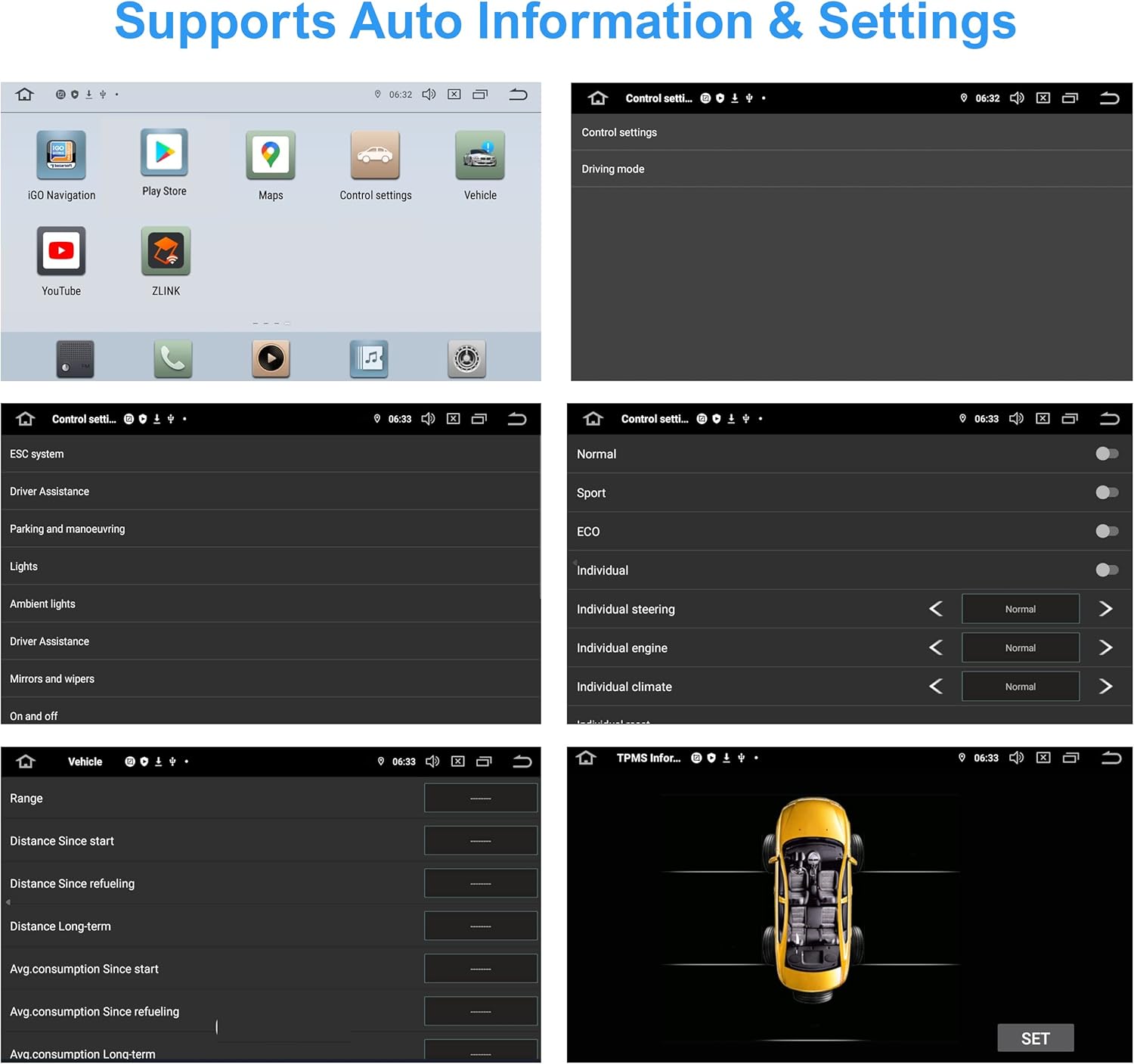
Task: Open the ESC system menu row
Action: [271, 454]
